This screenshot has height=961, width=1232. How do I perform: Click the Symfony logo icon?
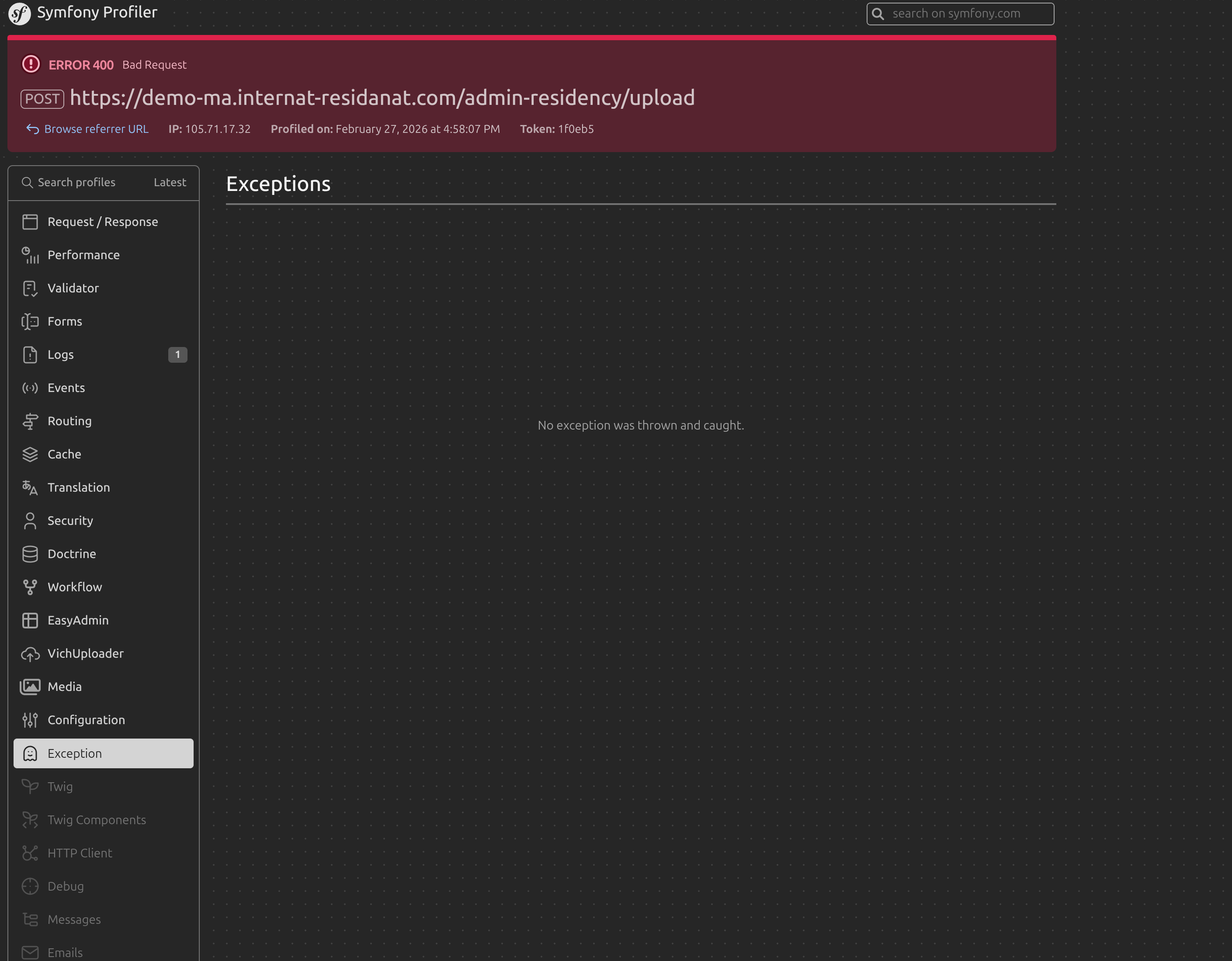click(x=20, y=14)
